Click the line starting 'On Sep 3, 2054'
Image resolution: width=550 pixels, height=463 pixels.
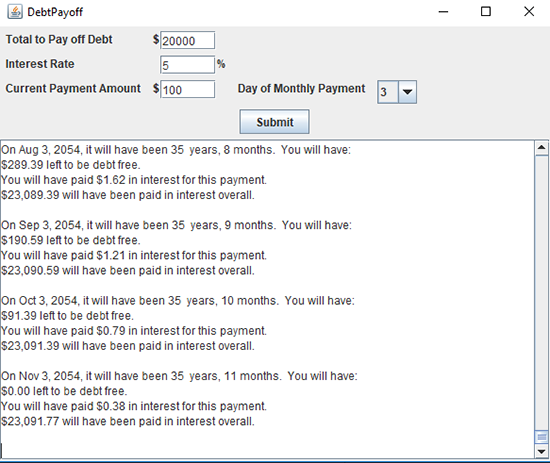pos(176,225)
